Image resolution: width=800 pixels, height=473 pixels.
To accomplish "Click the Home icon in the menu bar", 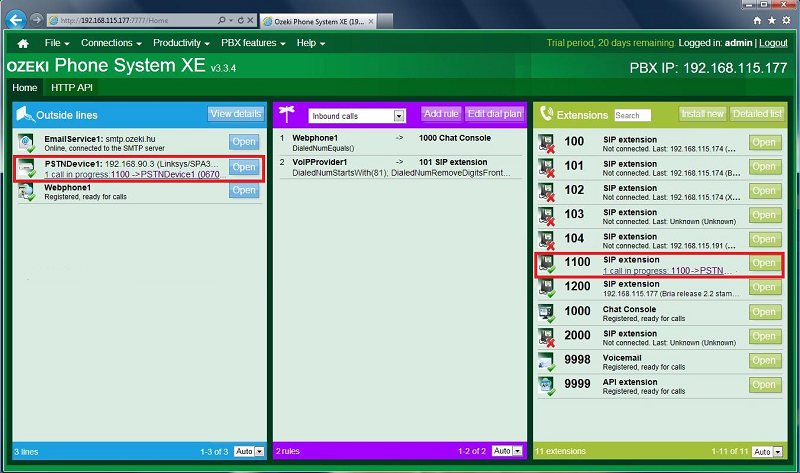I will pos(23,43).
